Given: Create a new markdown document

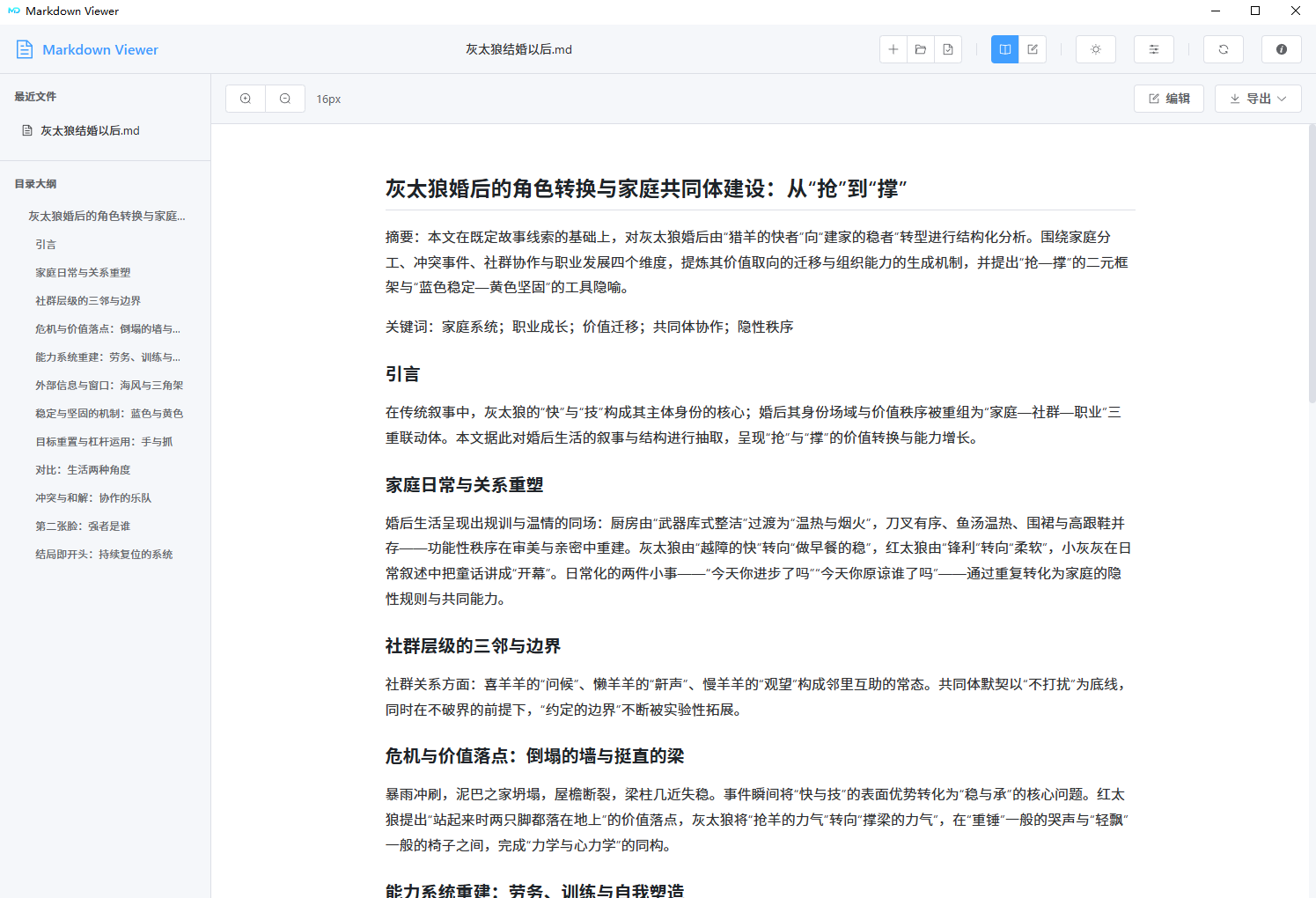Looking at the screenshot, I should click(x=893, y=49).
